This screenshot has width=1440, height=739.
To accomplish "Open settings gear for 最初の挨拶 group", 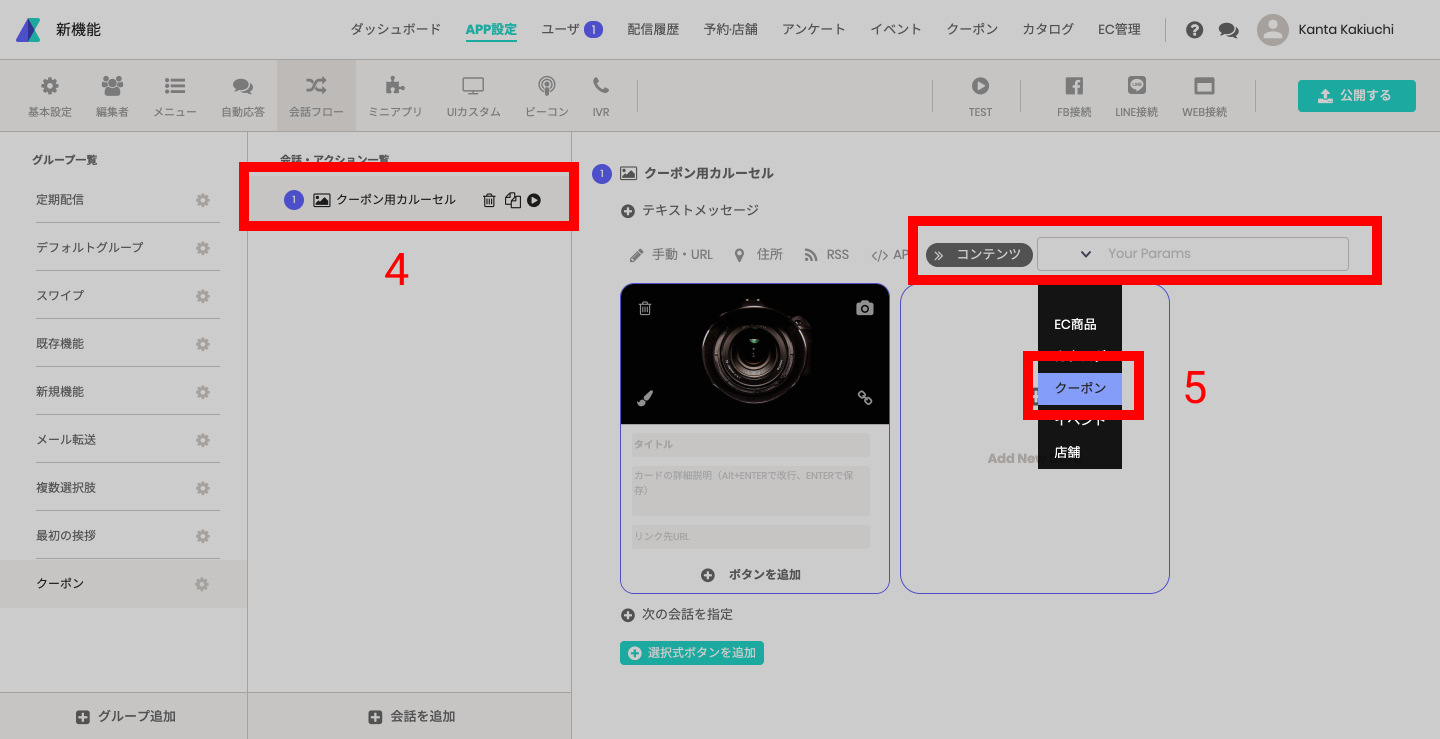I will coord(203,536).
